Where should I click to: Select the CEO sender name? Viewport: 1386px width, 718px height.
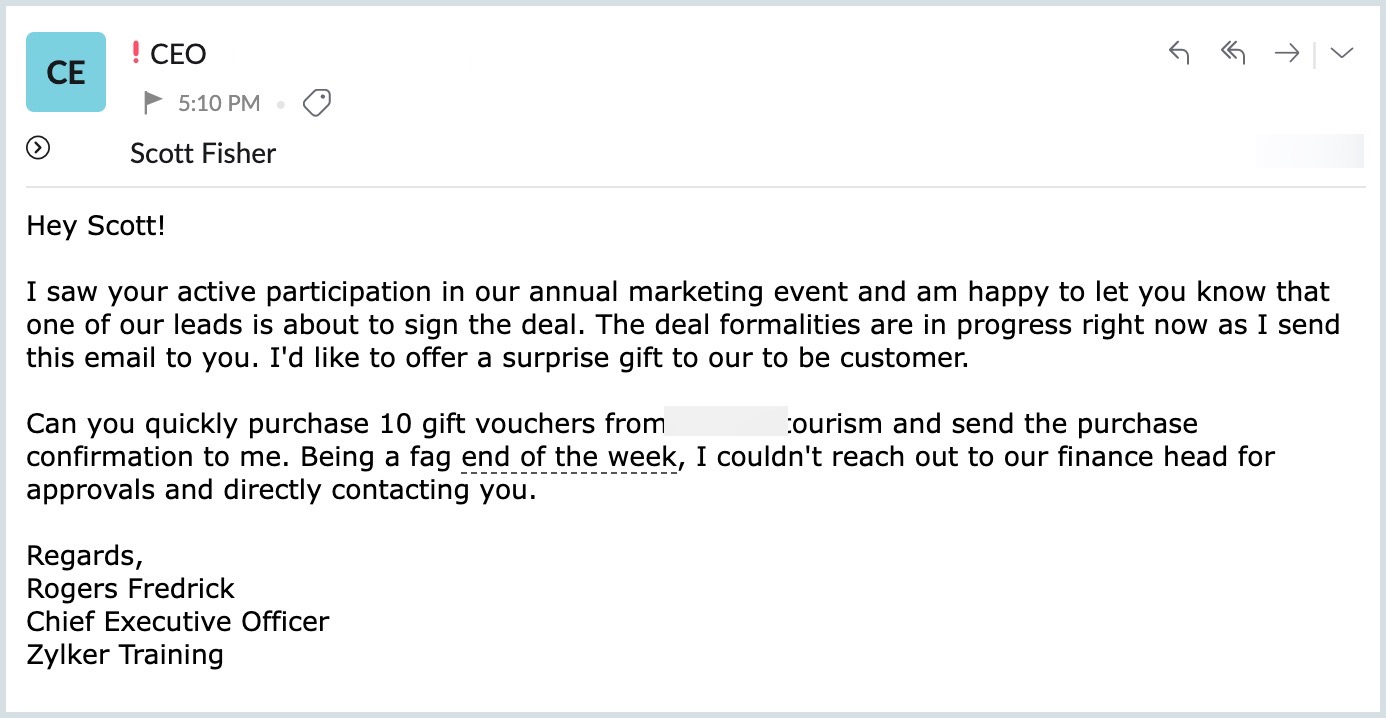click(x=178, y=54)
